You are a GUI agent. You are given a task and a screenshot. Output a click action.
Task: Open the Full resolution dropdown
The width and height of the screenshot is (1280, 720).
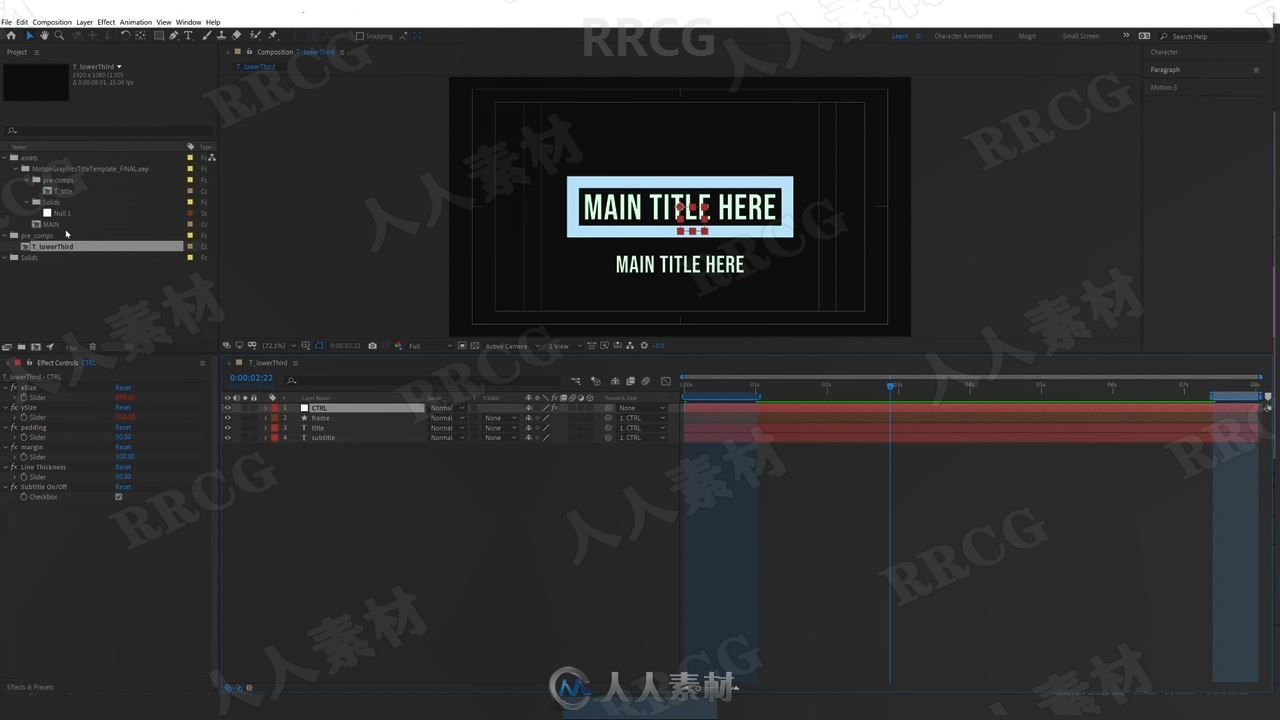pos(429,346)
